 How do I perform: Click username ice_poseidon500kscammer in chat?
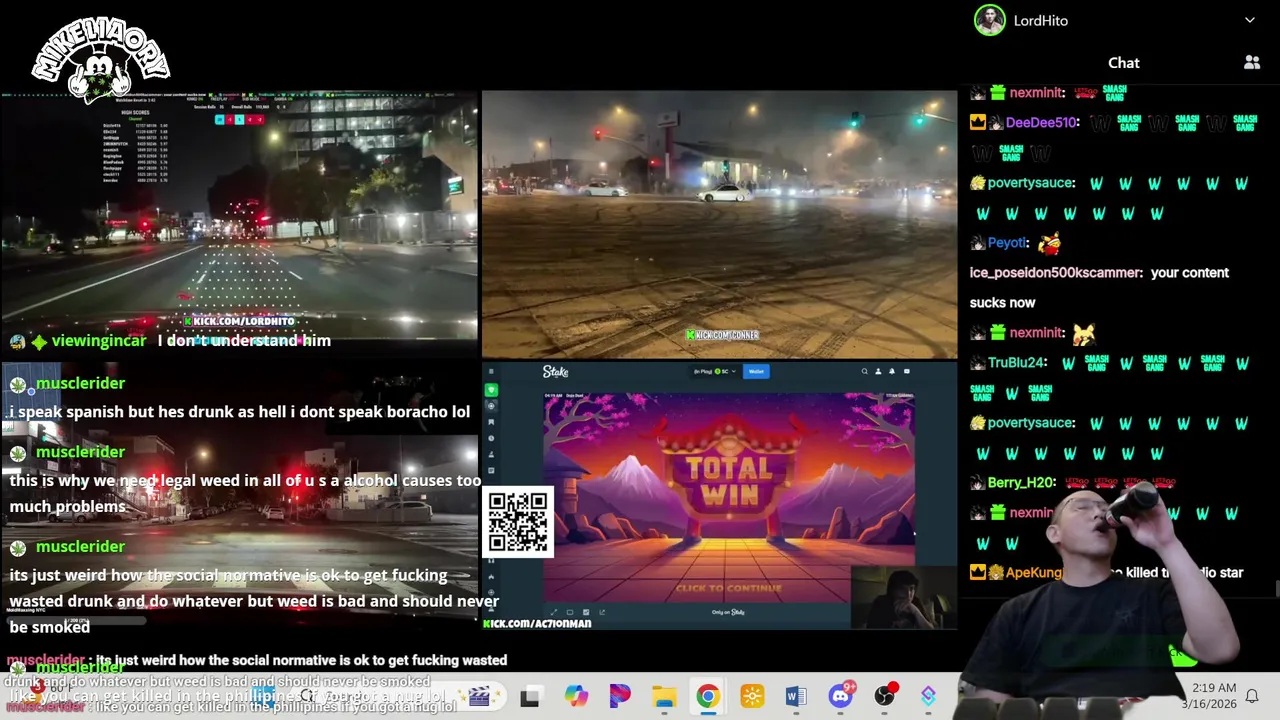[1055, 272]
